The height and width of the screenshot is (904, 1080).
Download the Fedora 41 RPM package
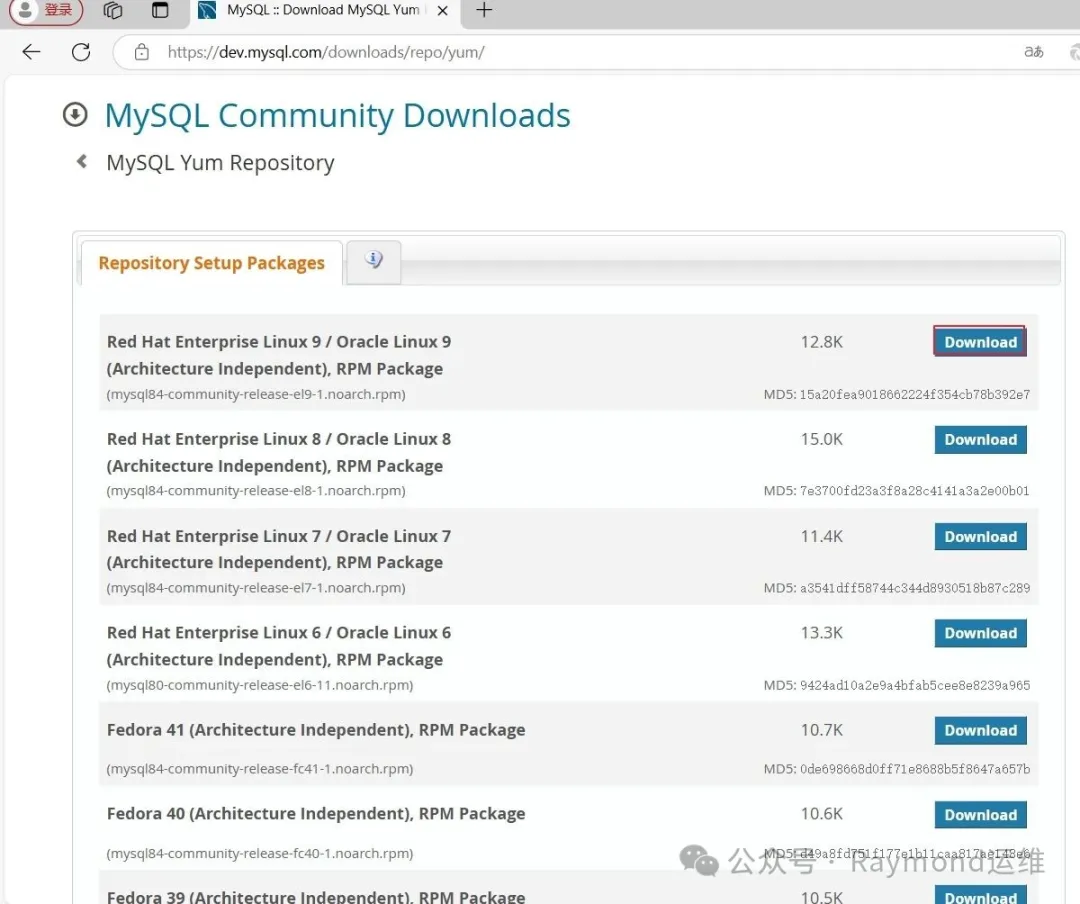click(980, 730)
